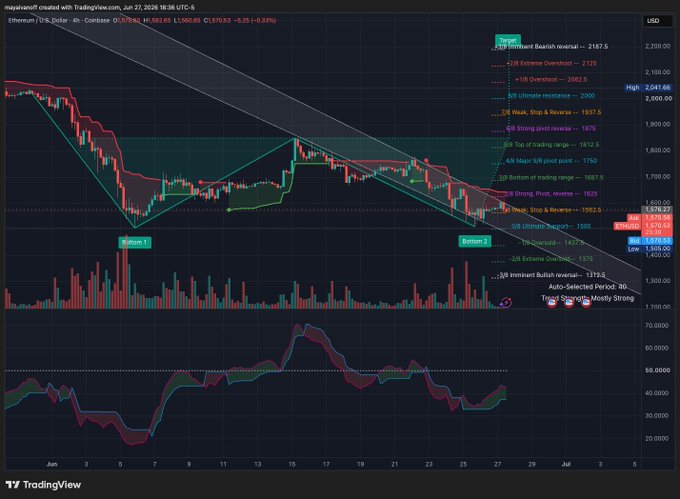The image size is (680, 499).
Task: Click the Bottom 1 pattern label
Action: (135, 242)
